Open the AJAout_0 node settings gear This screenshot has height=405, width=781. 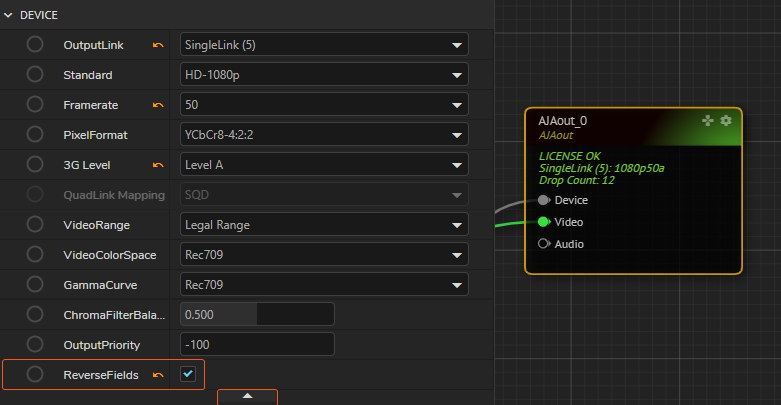click(726, 120)
